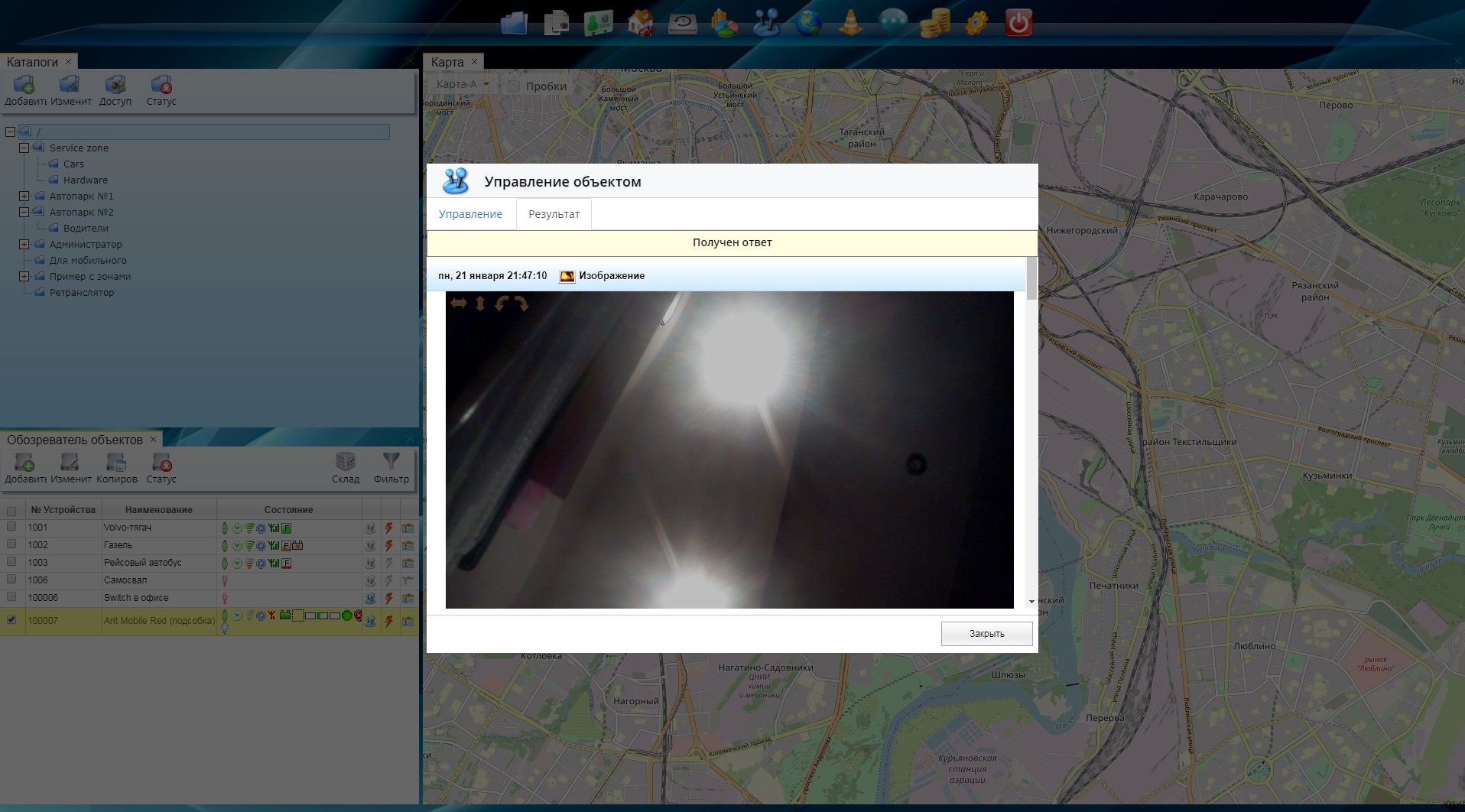The height and width of the screenshot is (812, 1465).
Task: Flip image horizontally with the double-arrow icon
Action: click(x=458, y=304)
